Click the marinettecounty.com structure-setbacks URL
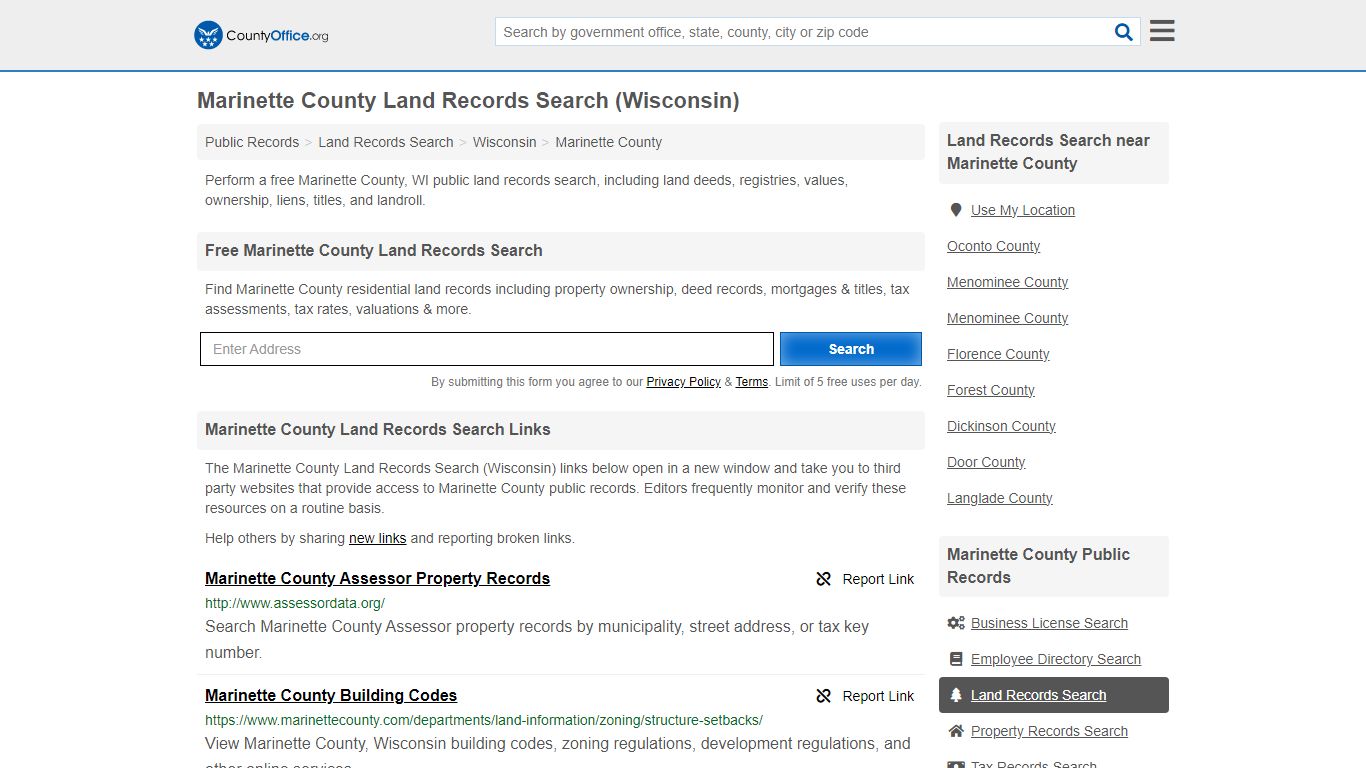1366x768 pixels. [484, 720]
